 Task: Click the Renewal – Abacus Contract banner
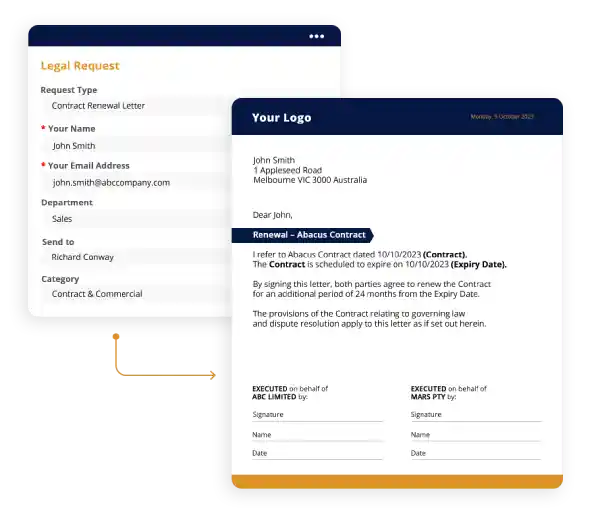point(302,235)
